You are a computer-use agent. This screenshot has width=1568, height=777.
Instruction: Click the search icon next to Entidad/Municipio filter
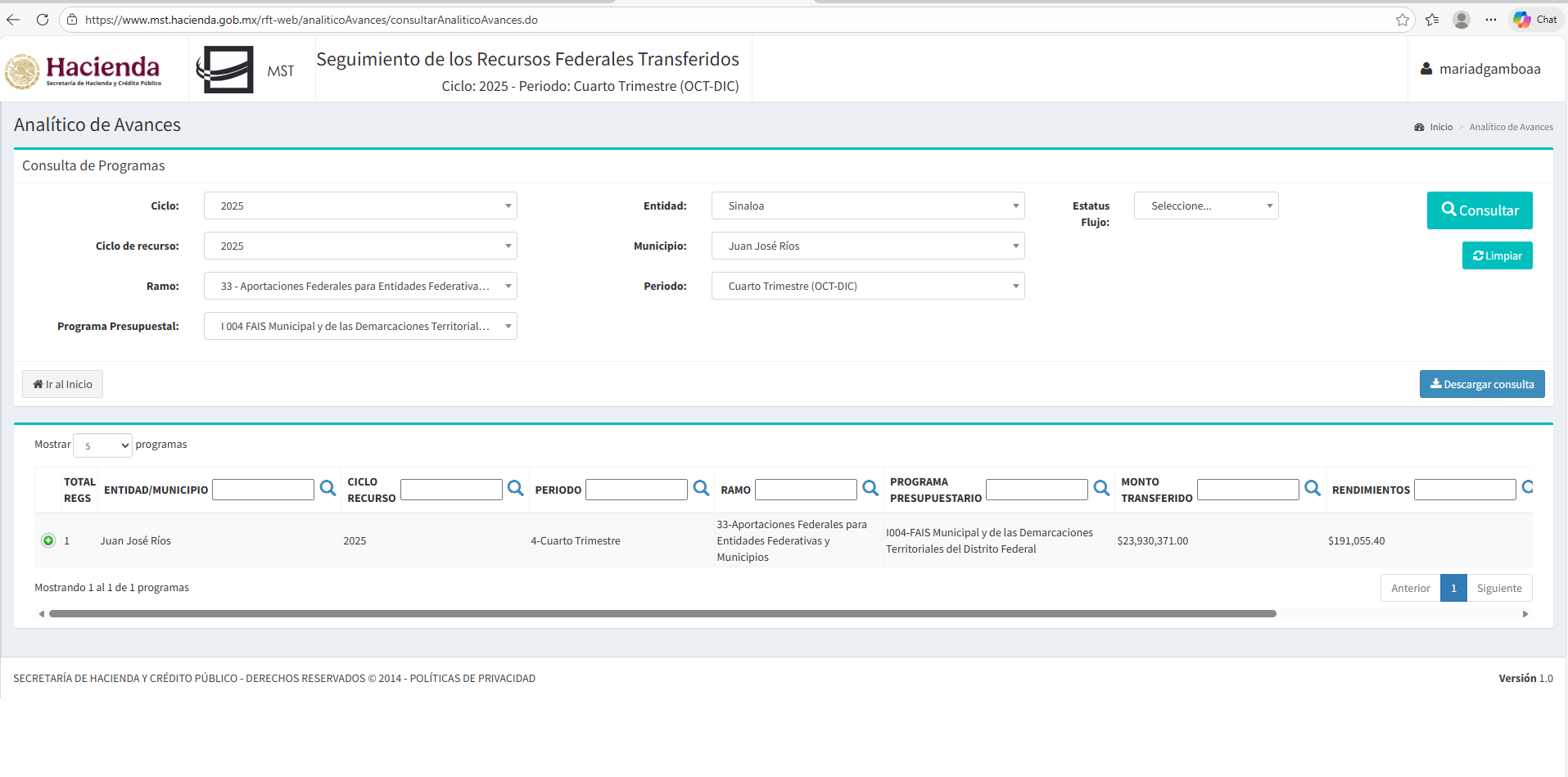[x=328, y=489]
